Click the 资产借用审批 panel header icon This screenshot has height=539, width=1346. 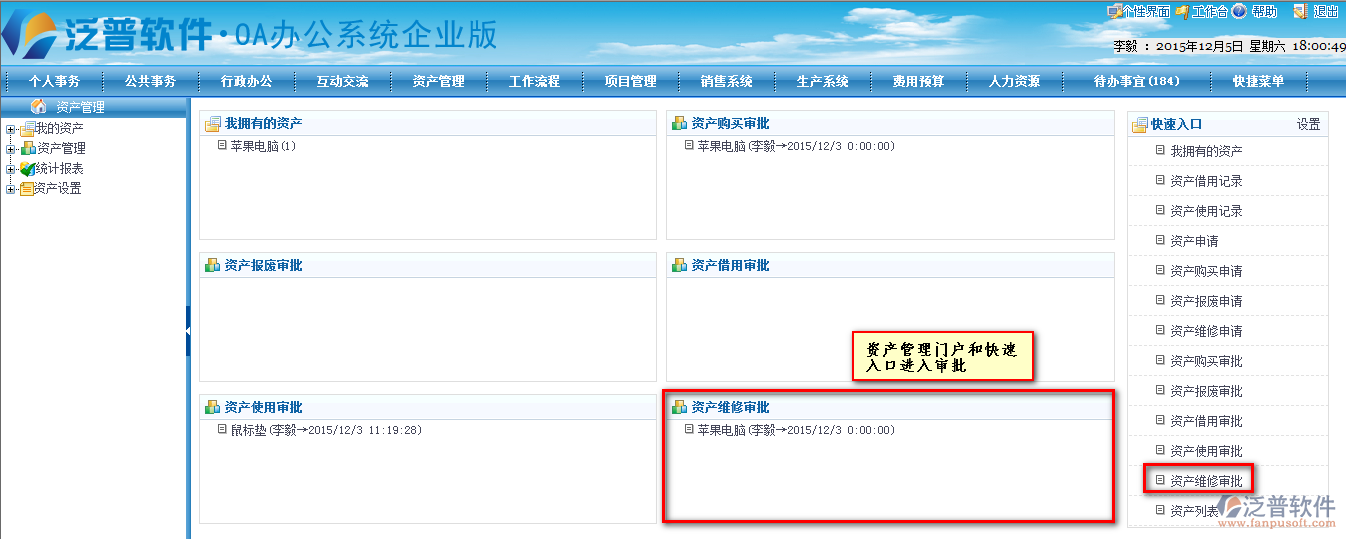(x=679, y=265)
